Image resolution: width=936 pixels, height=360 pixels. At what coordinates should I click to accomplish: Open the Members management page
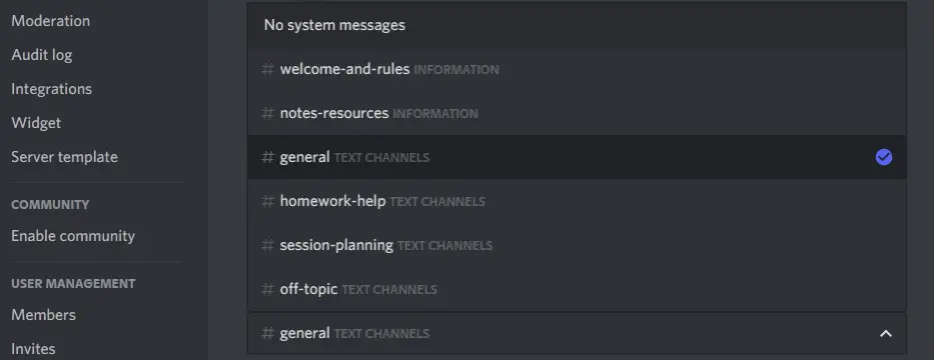44,315
